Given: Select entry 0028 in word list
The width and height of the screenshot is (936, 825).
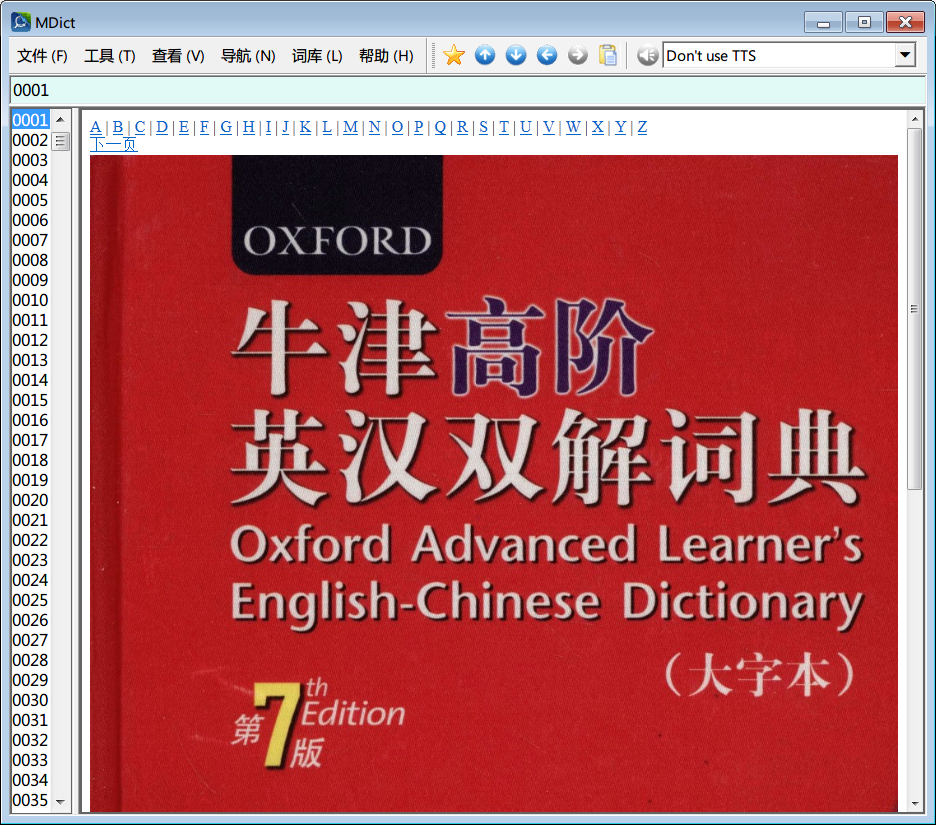Looking at the screenshot, I should click(x=30, y=660).
